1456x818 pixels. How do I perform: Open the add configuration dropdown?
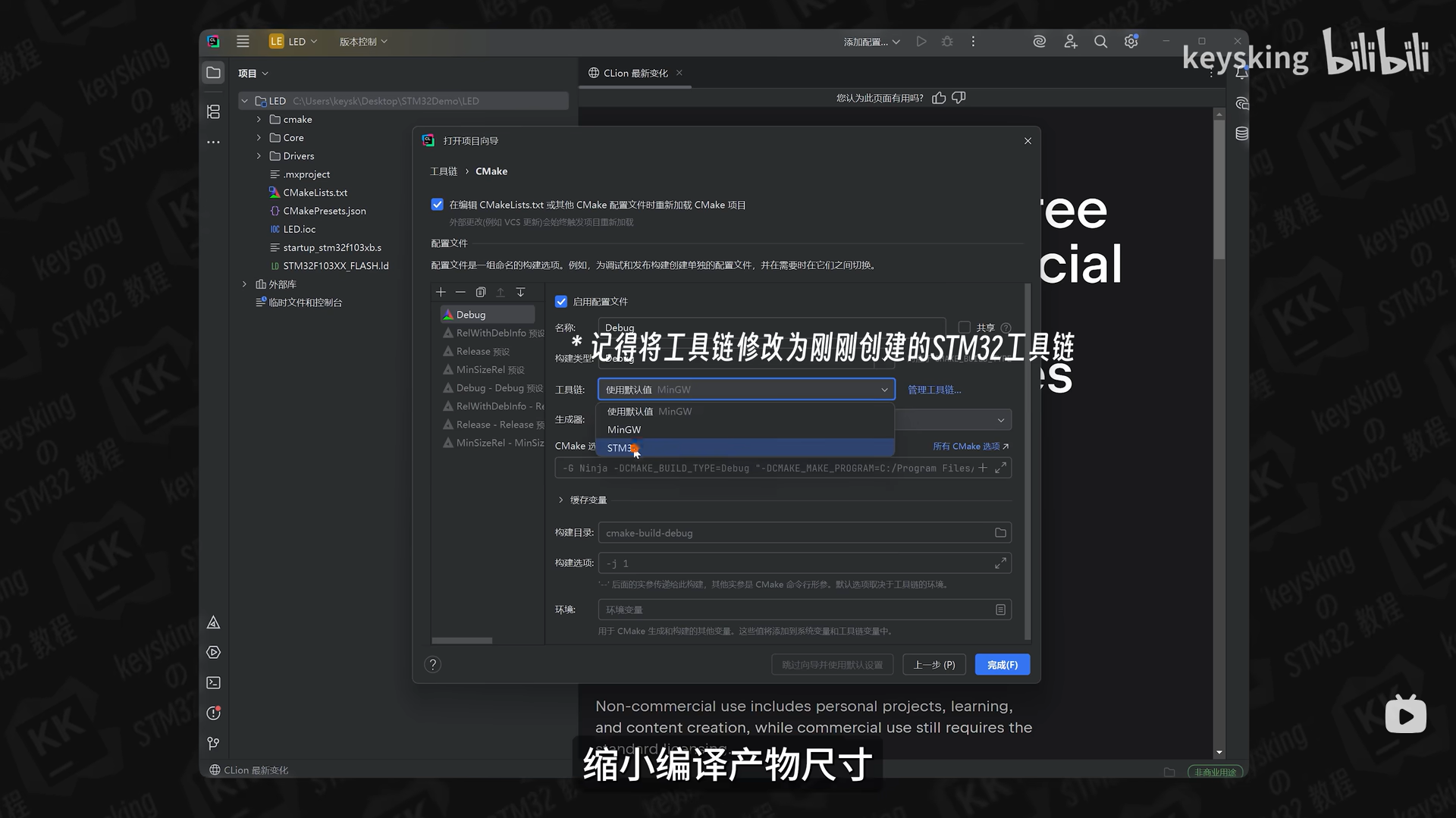871,42
